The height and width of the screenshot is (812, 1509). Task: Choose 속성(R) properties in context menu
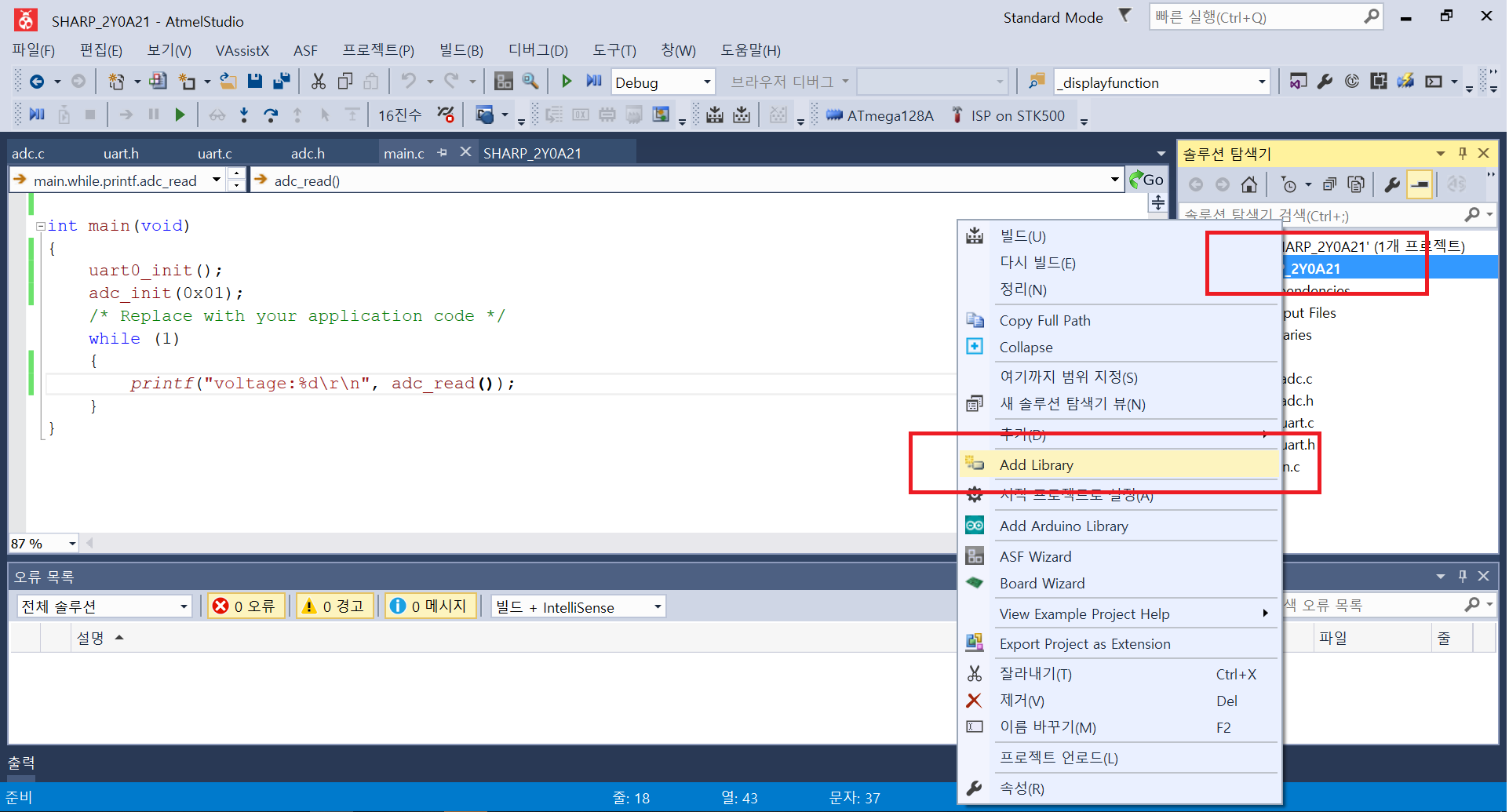click(1120, 788)
